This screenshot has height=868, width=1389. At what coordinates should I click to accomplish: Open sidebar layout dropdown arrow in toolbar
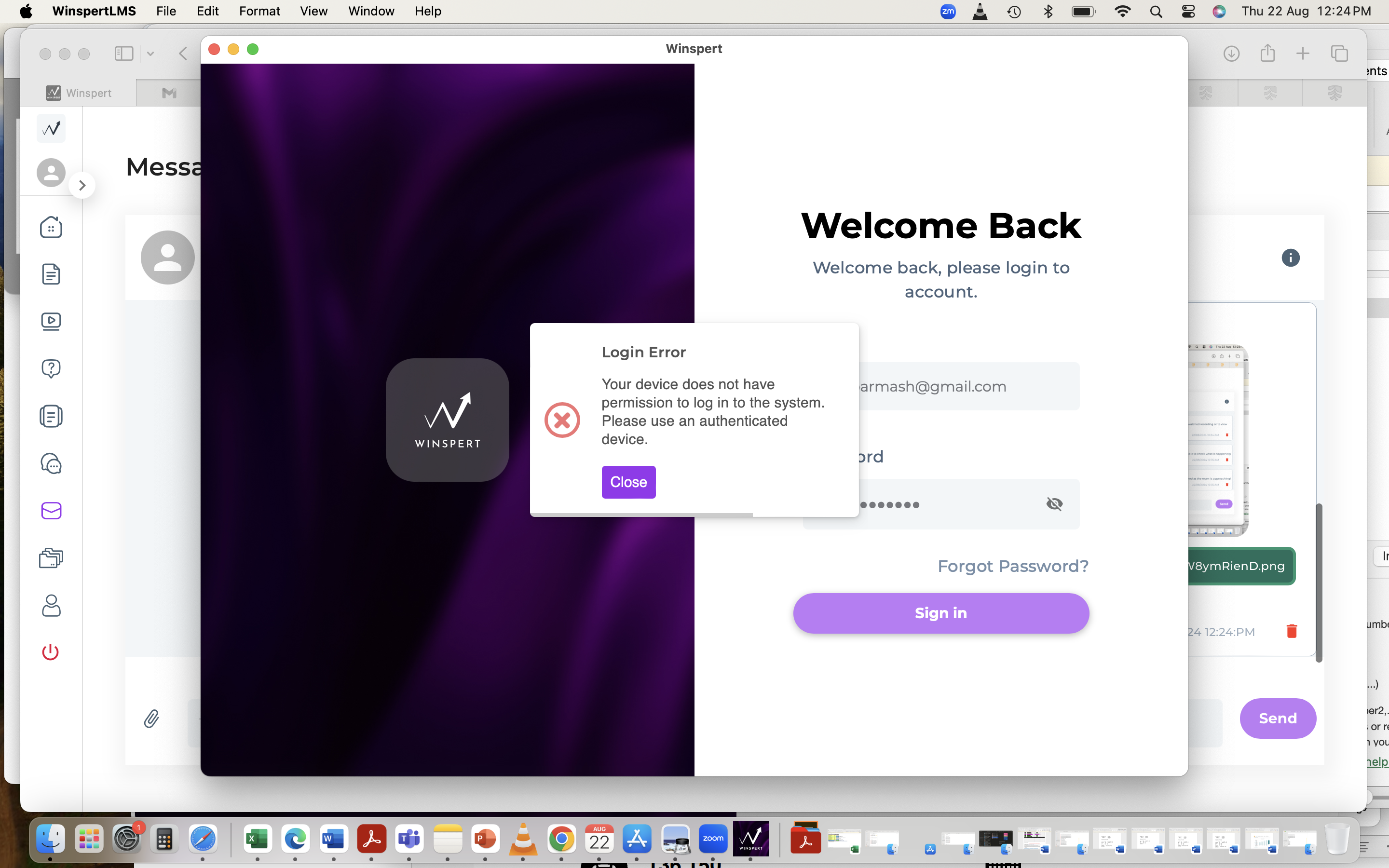coord(150,54)
